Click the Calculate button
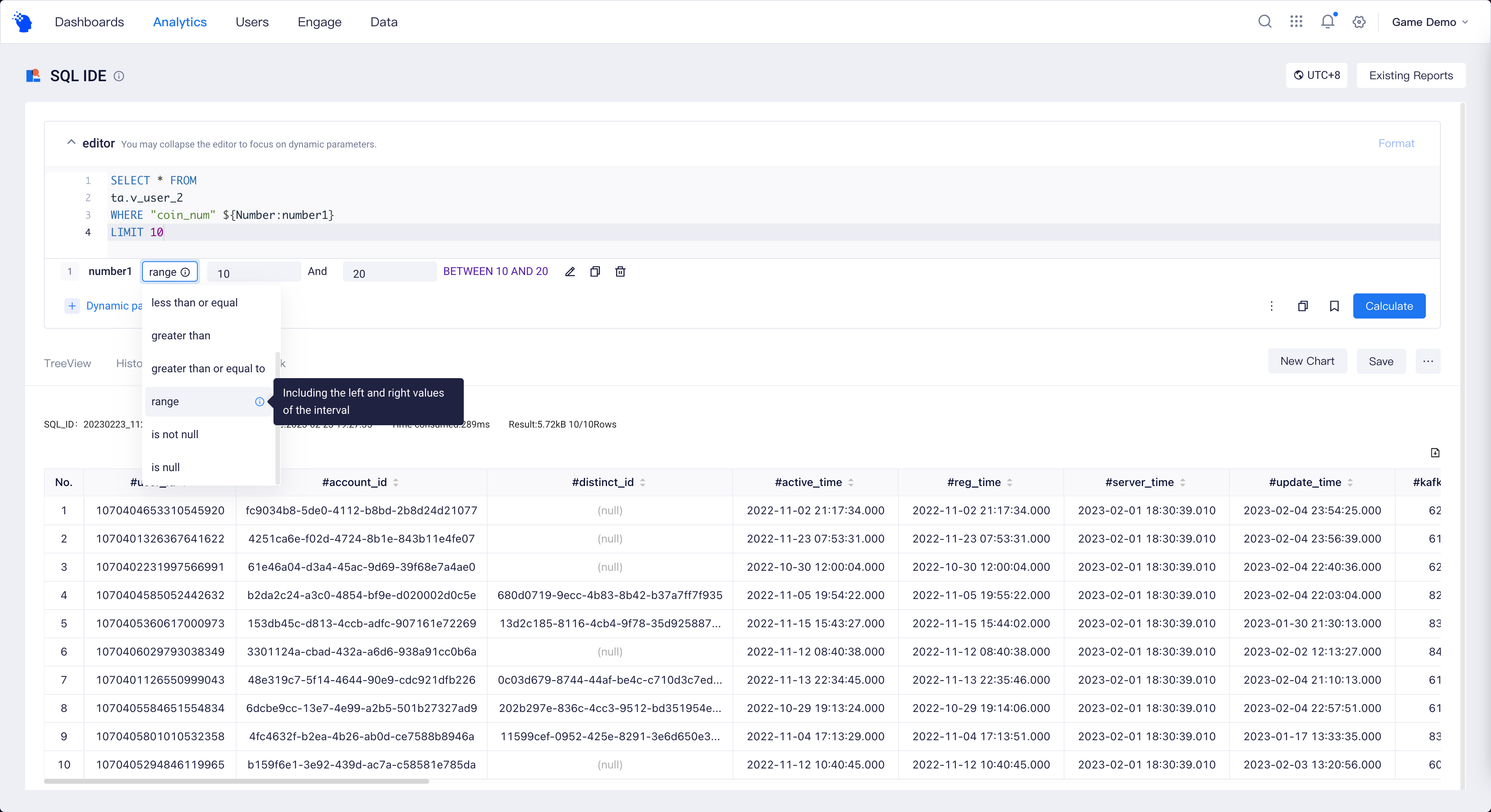 pyautogui.click(x=1389, y=306)
